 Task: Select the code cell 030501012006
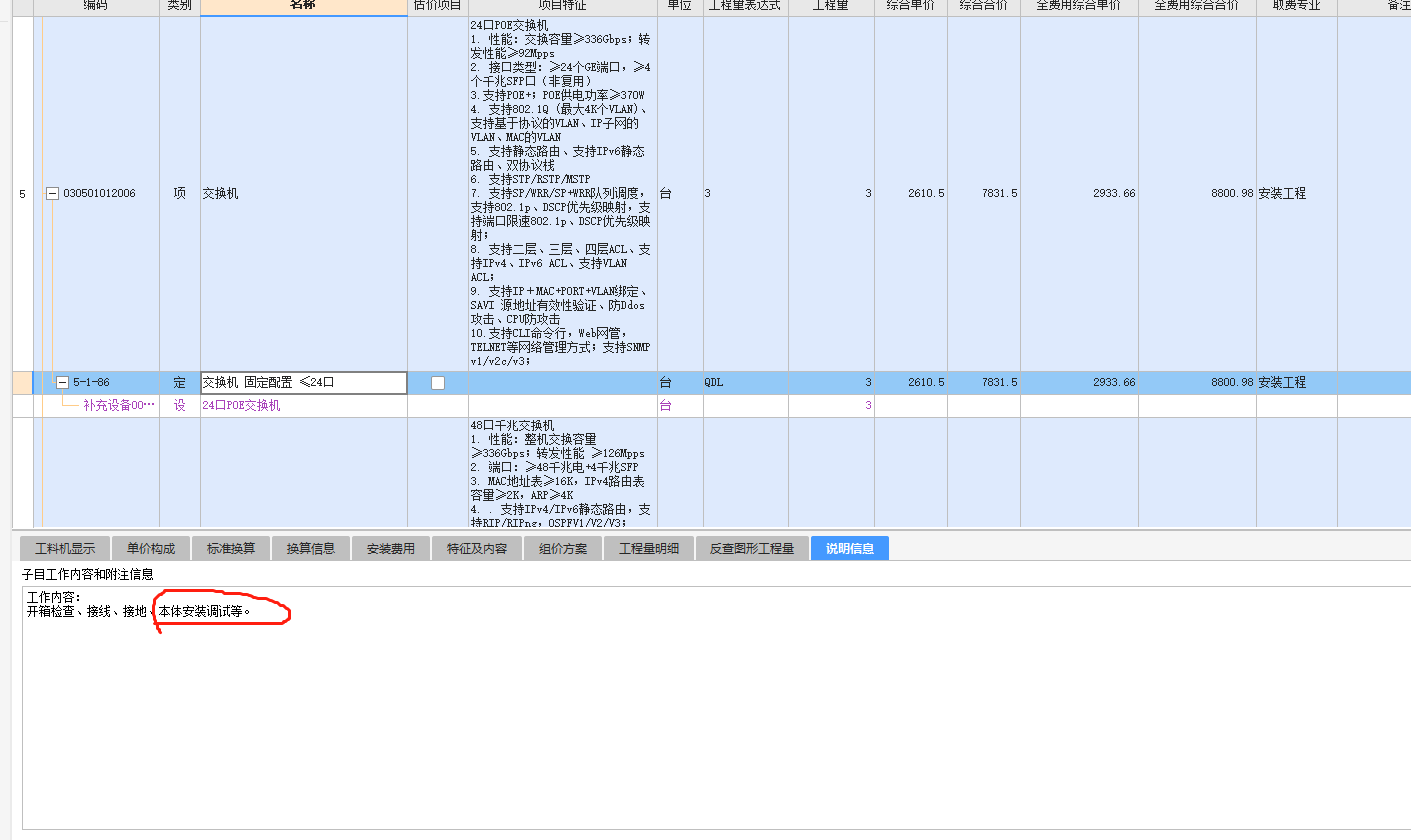99,194
